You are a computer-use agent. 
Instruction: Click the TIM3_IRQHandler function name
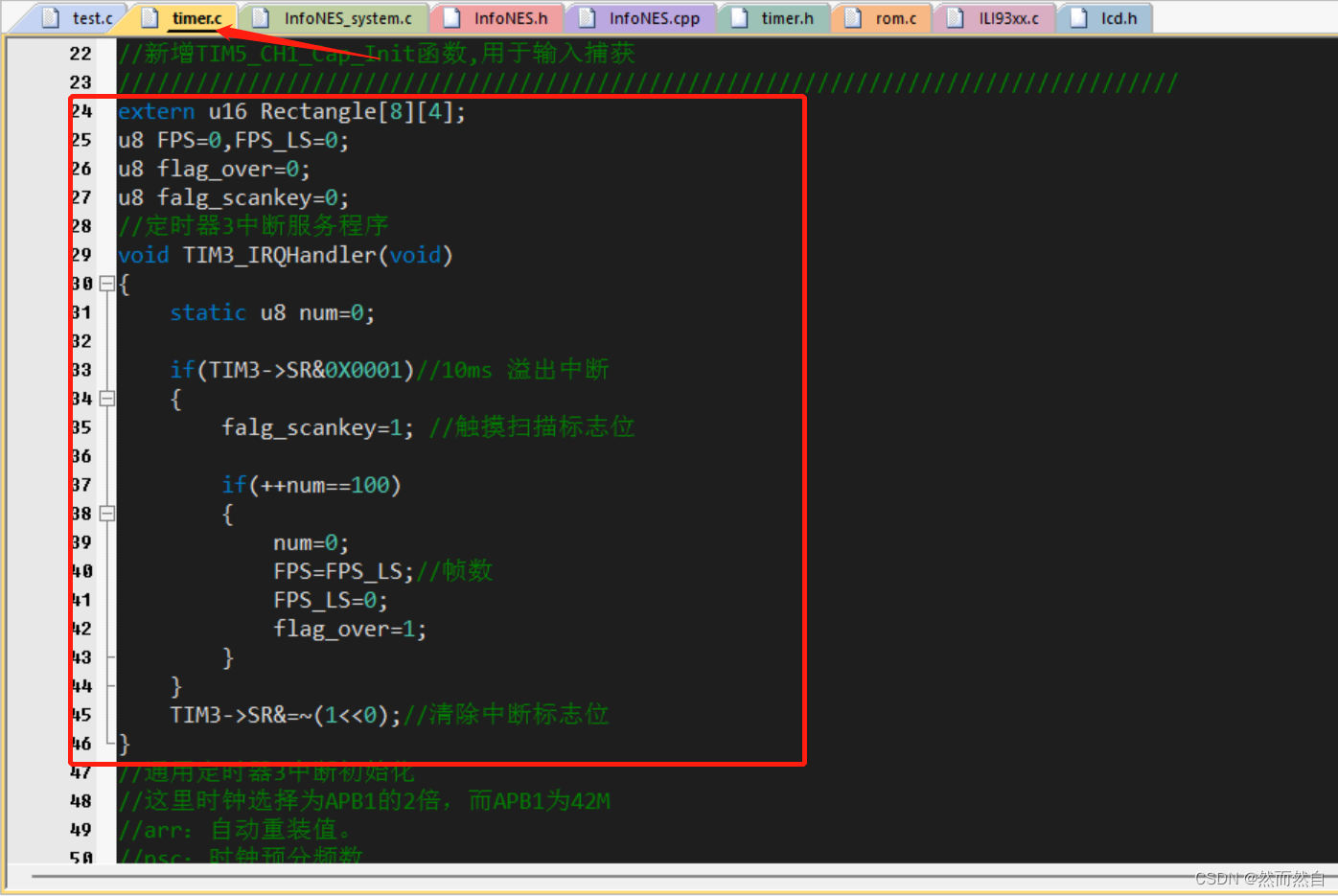click(280, 255)
